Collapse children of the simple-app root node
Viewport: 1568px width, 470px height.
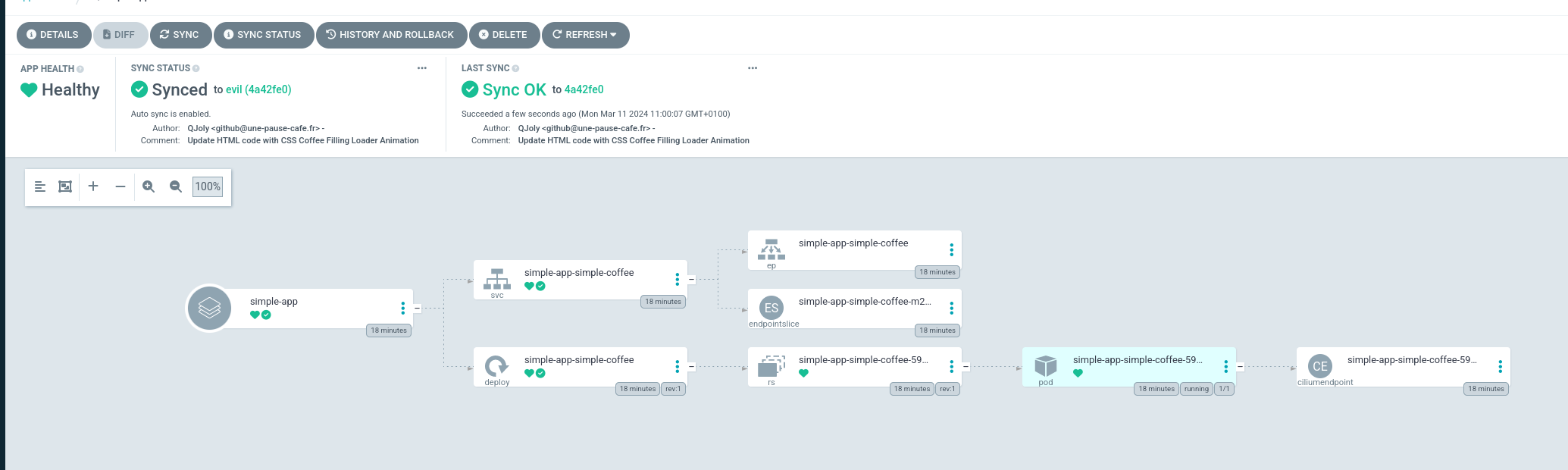417,309
